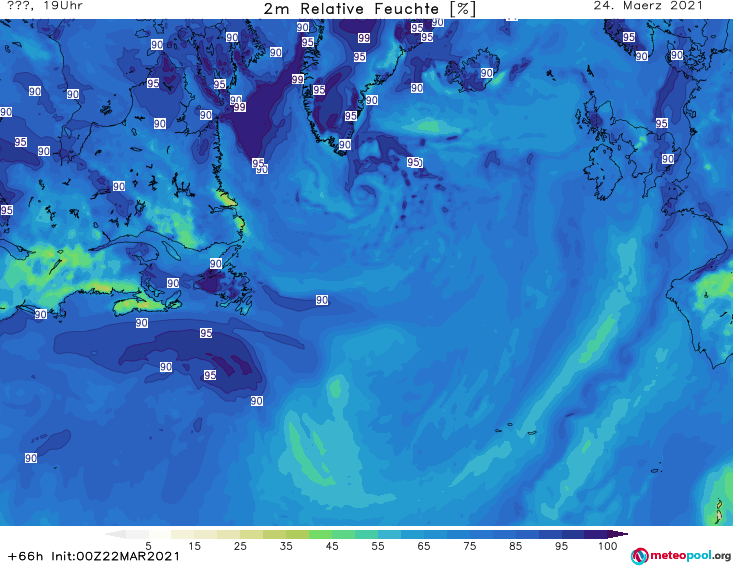Select the map title '2m Relative Feuchte [%]'

click(x=369, y=9)
